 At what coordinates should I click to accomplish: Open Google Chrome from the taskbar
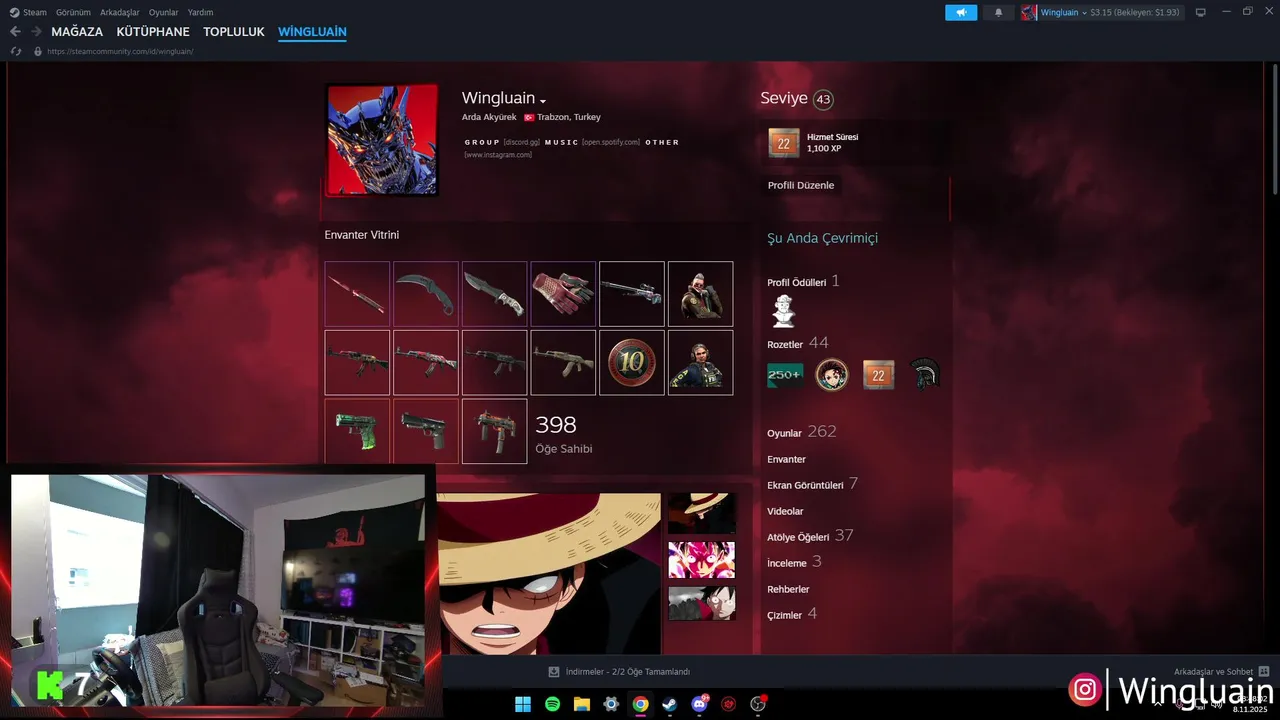tap(641, 704)
